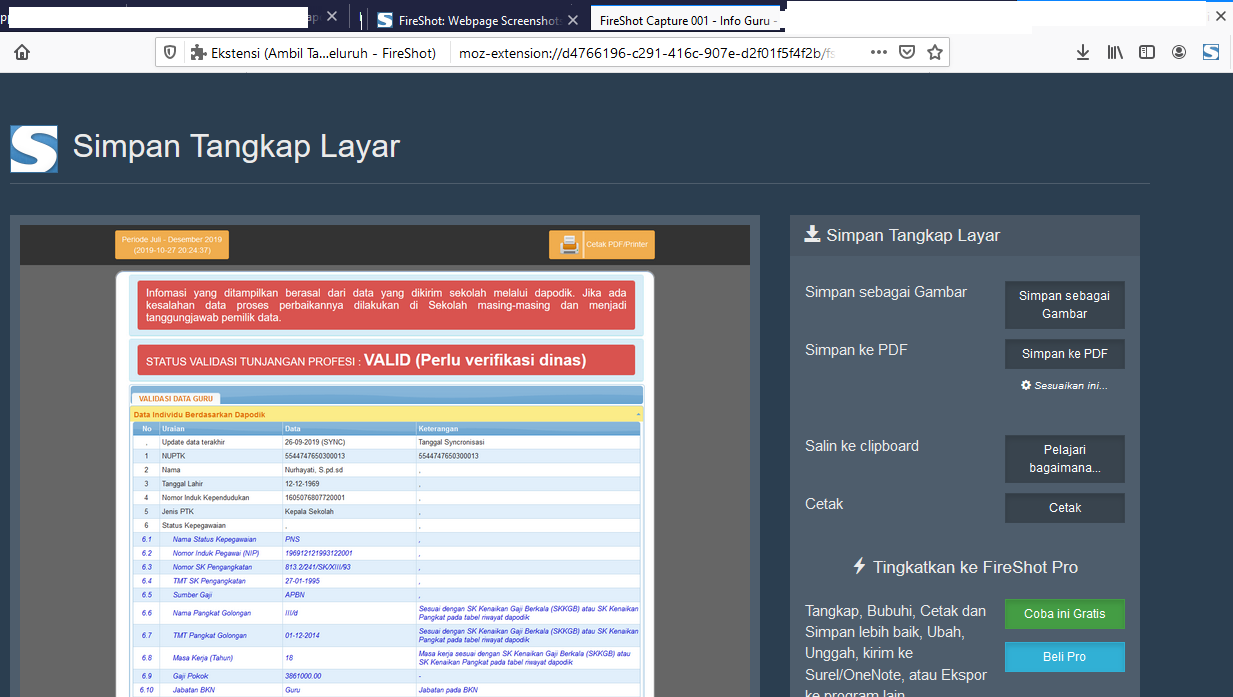
Task: Open the page actions ellipsis menu
Action: pos(877,51)
